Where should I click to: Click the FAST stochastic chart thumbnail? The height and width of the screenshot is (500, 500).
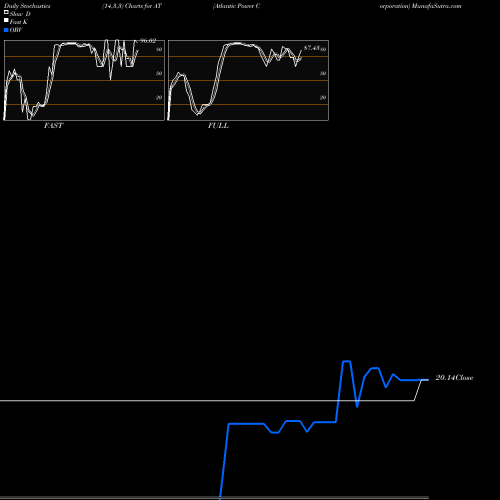[84, 80]
